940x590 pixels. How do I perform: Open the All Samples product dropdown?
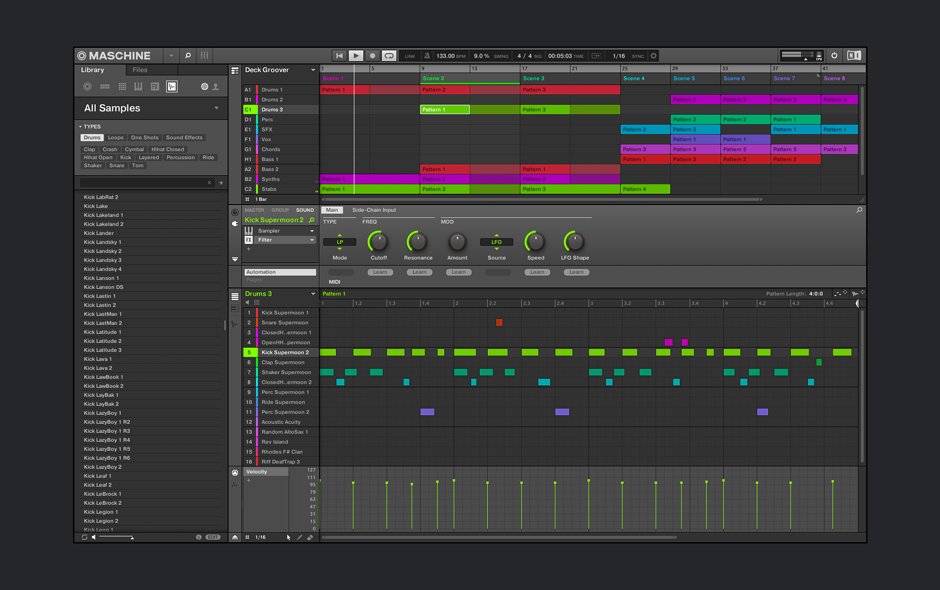pos(151,108)
